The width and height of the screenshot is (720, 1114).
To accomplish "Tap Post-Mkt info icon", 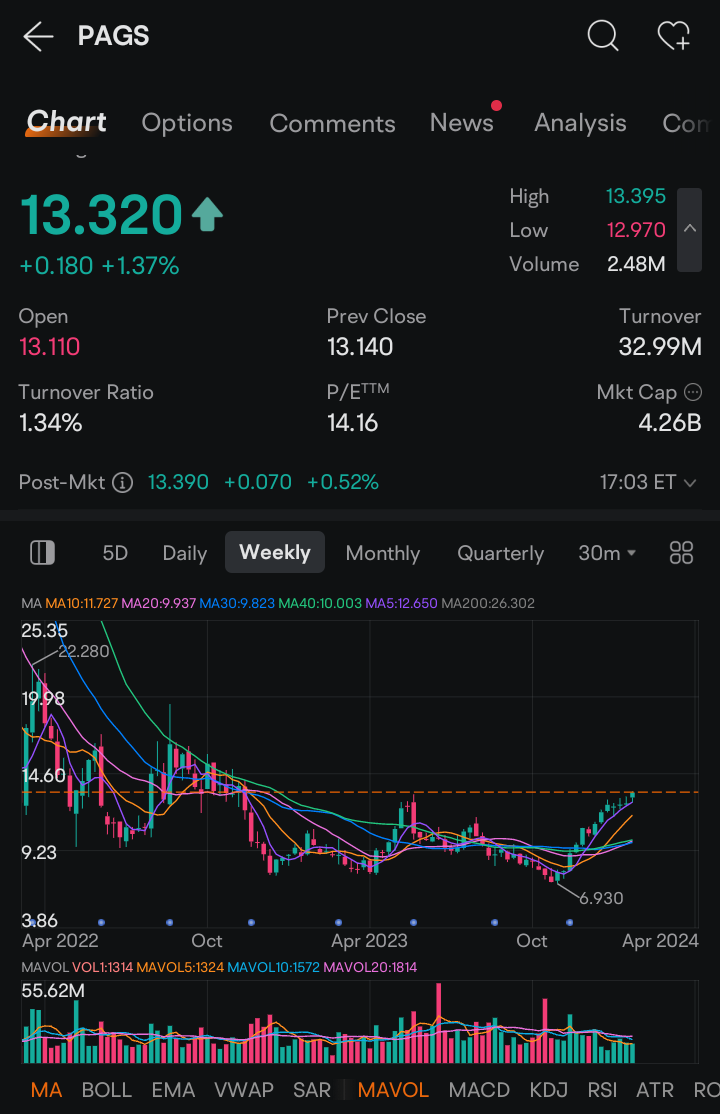I will pos(123,482).
